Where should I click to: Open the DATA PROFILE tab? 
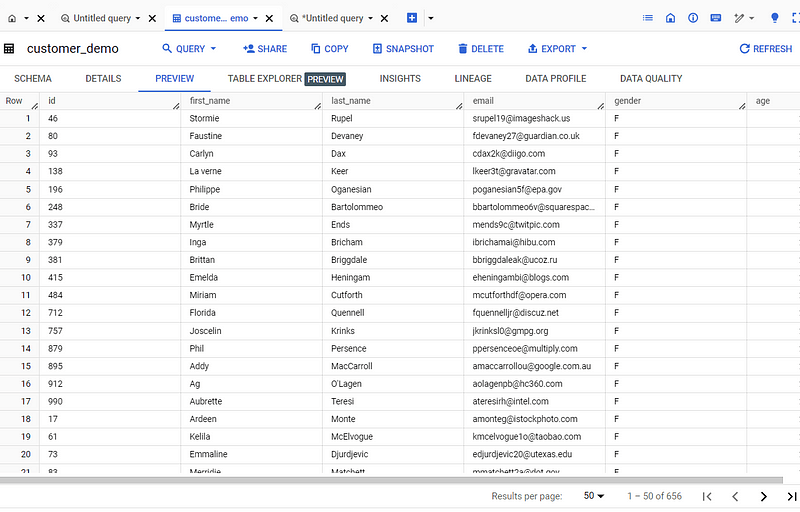(555, 79)
